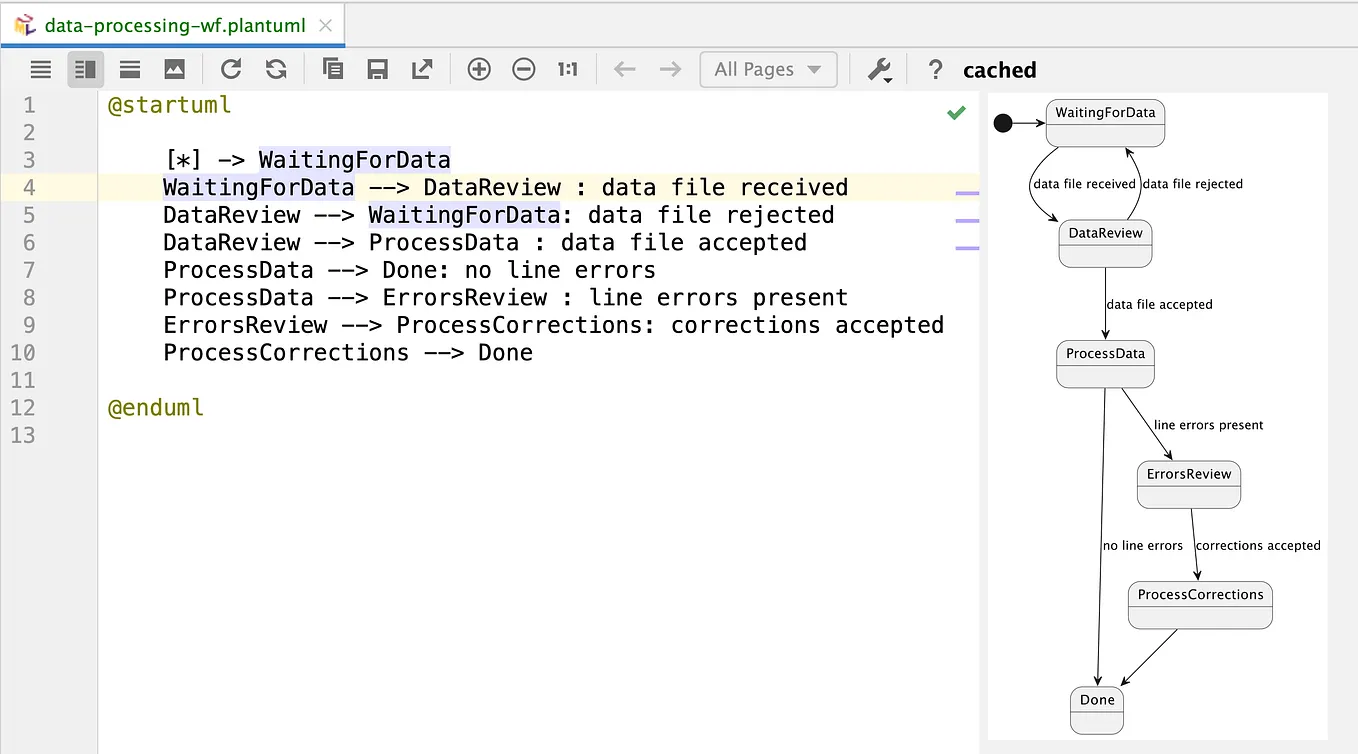Viewport: 1358px width, 754px height.
Task: Click the Zoom Out icon
Action: pos(523,69)
